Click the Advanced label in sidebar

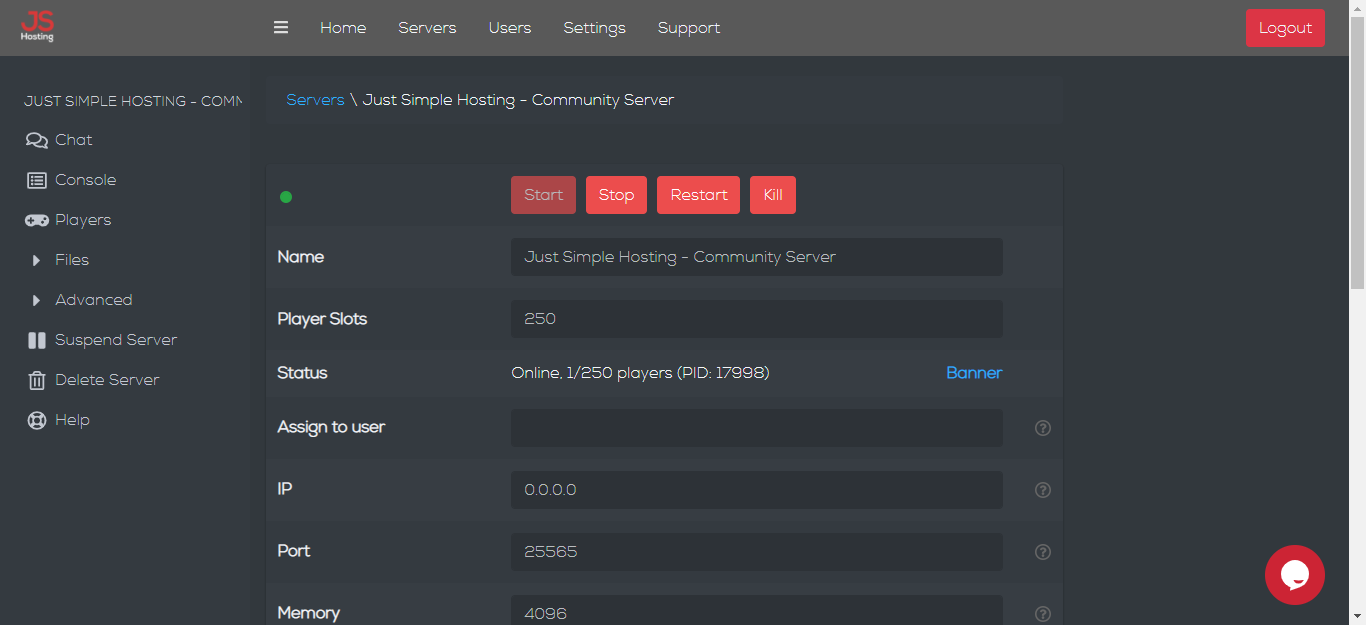94,300
